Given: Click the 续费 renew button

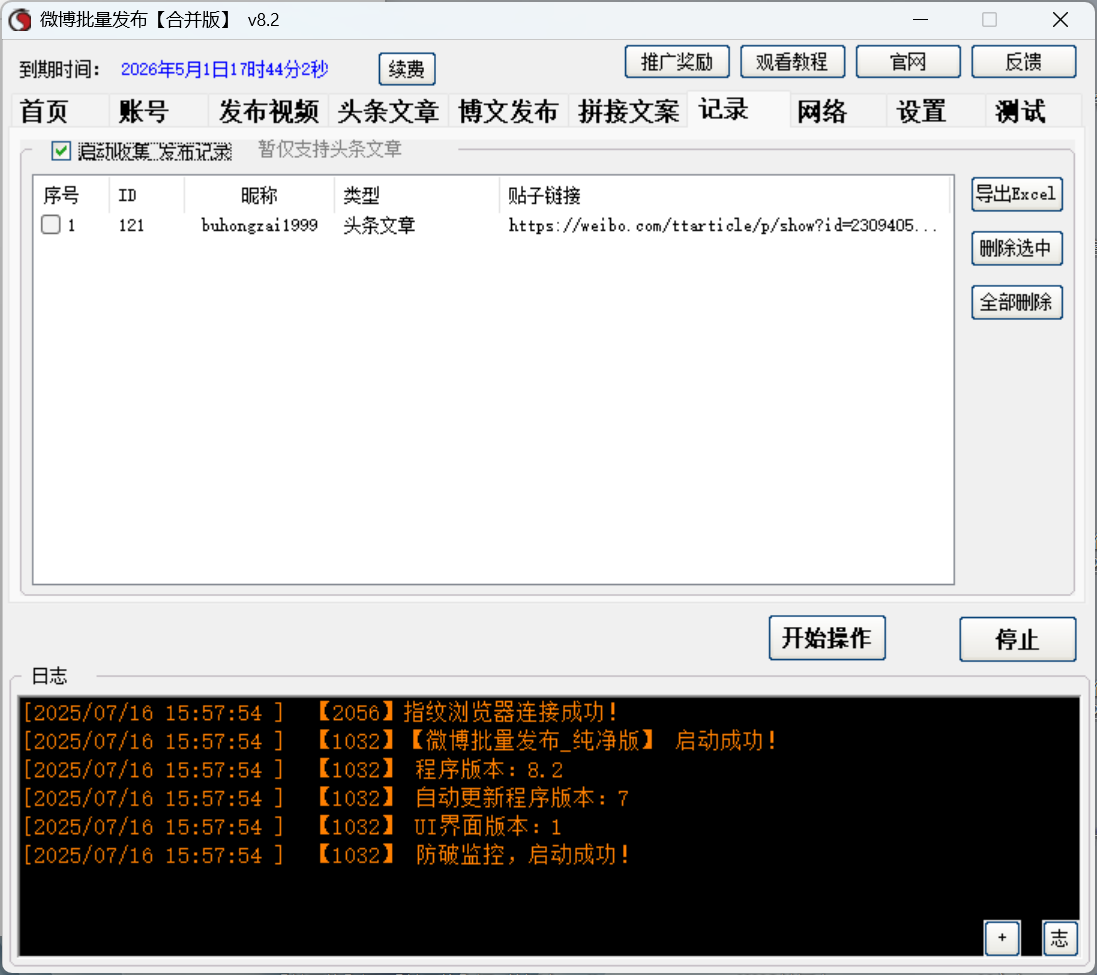Looking at the screenshot, I should (406, 69).
